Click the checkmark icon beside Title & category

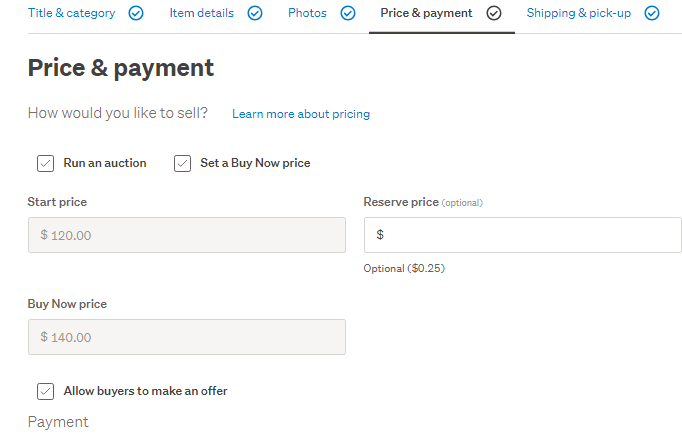pos(136,14)
